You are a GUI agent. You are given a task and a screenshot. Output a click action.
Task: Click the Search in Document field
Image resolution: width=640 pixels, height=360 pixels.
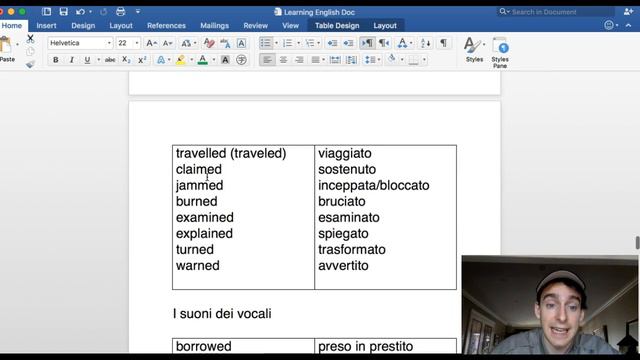point(556,12)
